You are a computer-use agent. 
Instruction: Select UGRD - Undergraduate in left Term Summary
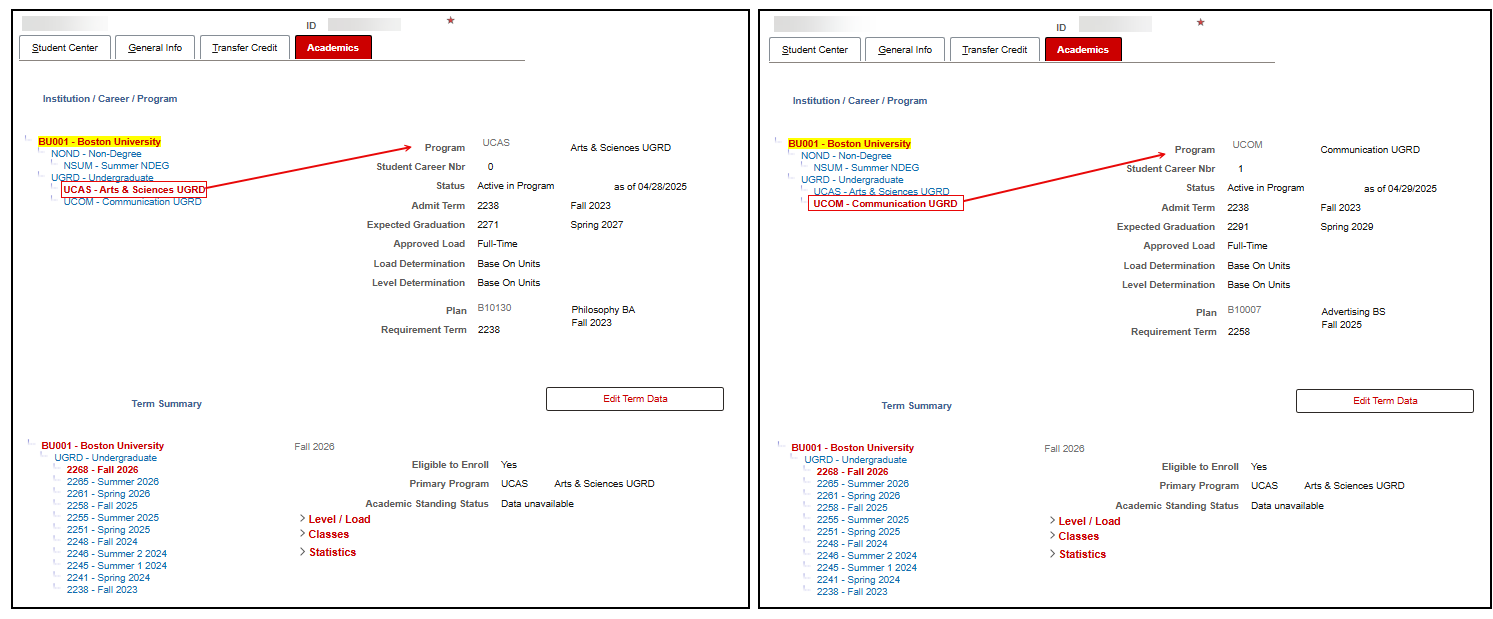click(x=105, y=458)
